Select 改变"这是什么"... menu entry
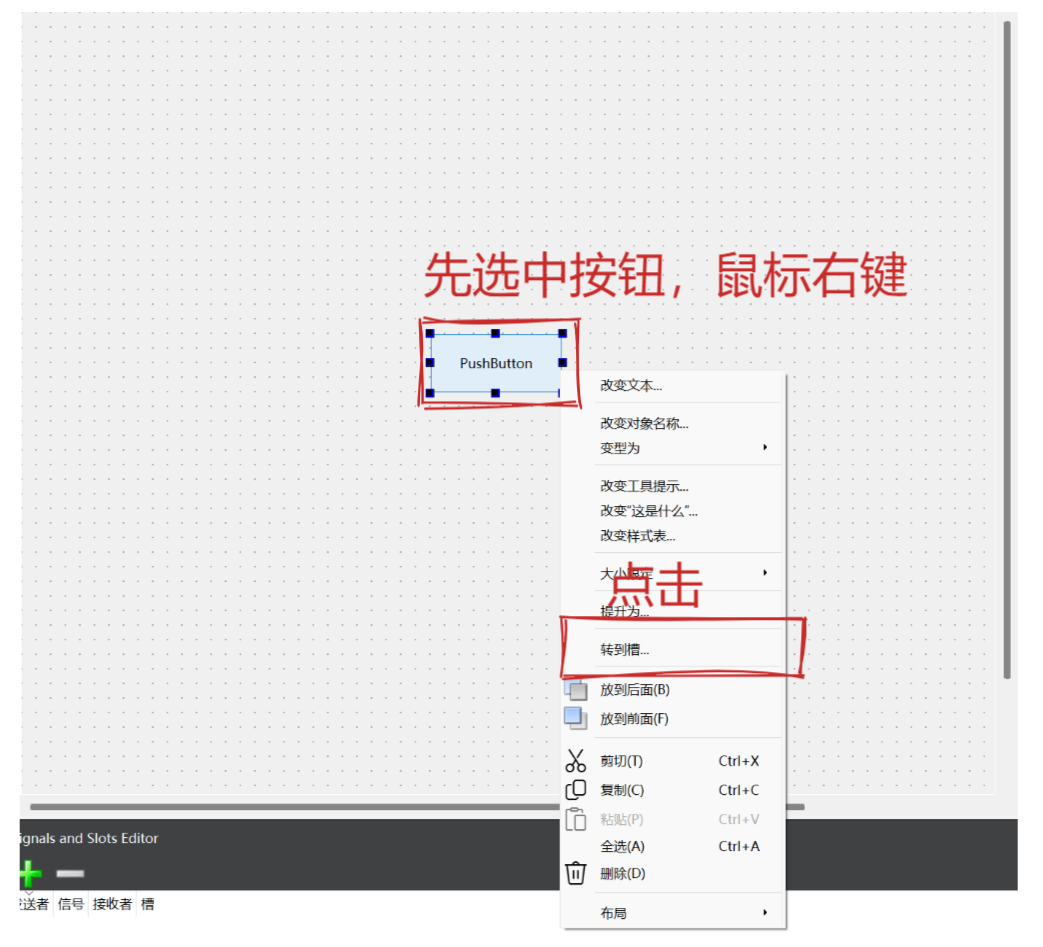This screenshot has width=1043, height=947. tap(673, 511)
